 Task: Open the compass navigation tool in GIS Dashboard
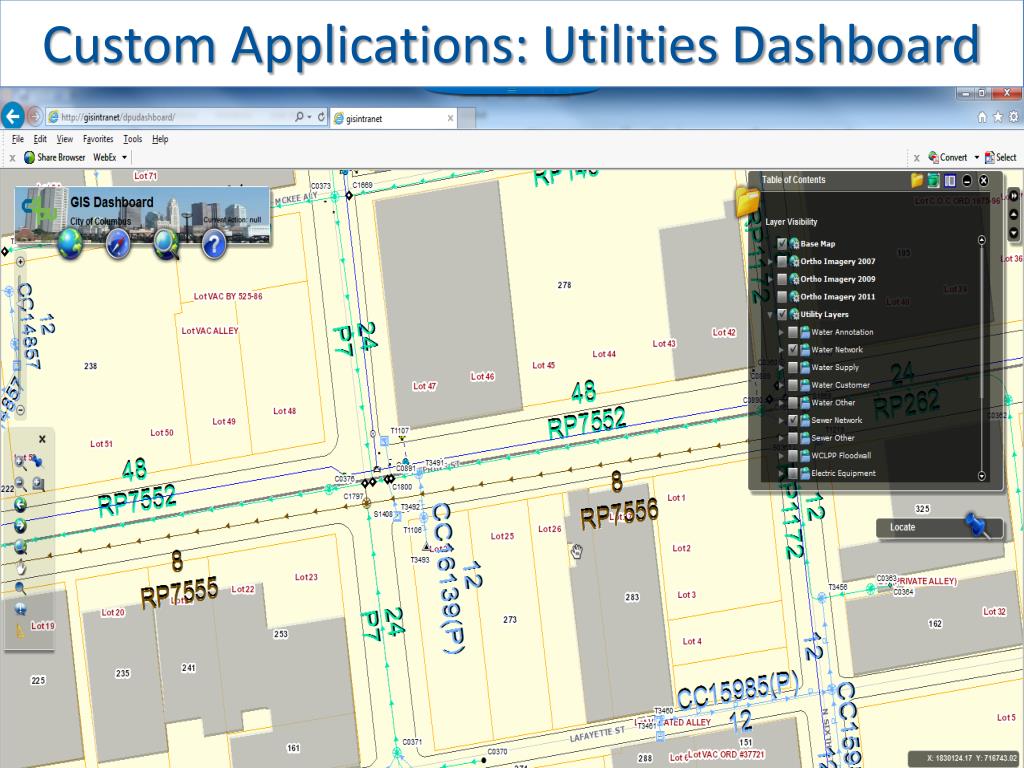coord(118,244)
